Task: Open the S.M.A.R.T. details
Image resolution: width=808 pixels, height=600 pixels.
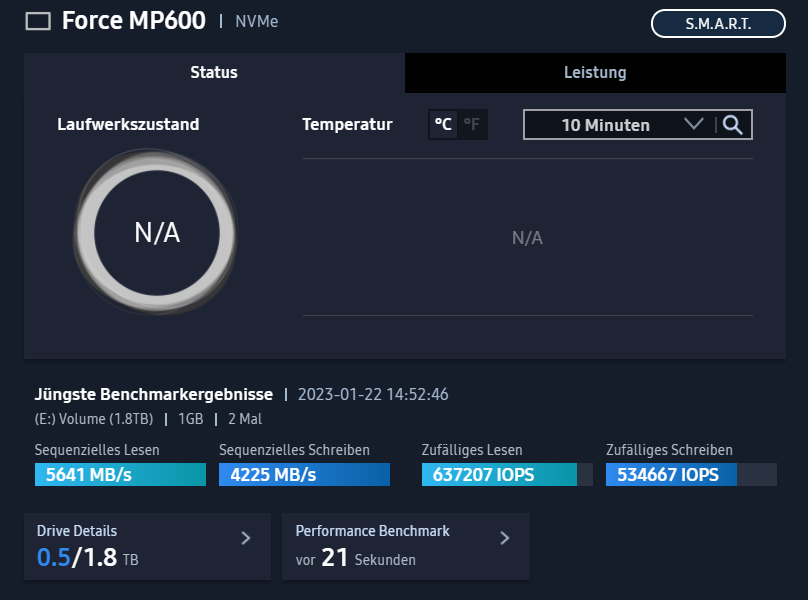Action: tap(718, 24)
